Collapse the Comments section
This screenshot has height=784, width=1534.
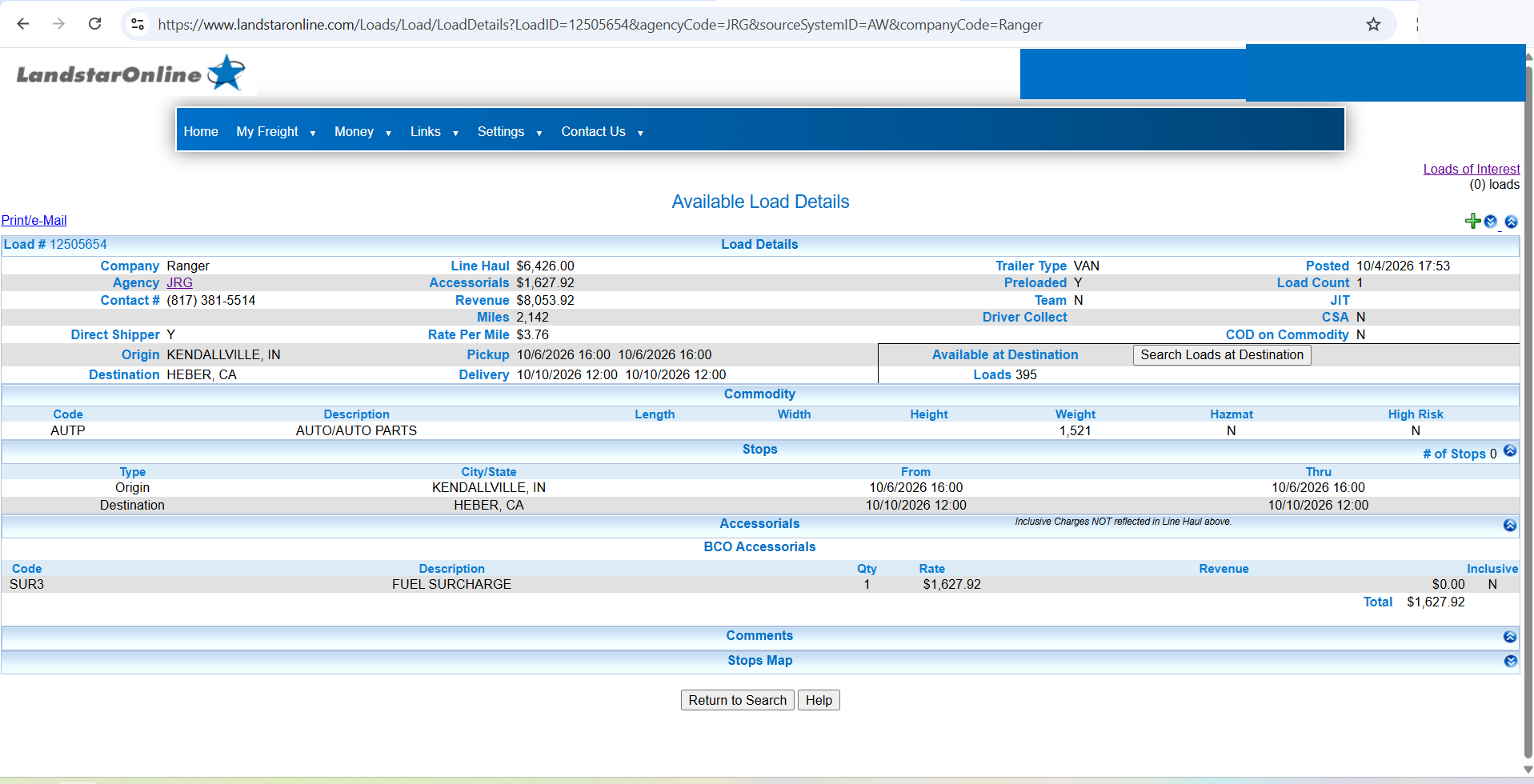[1510, 637]
